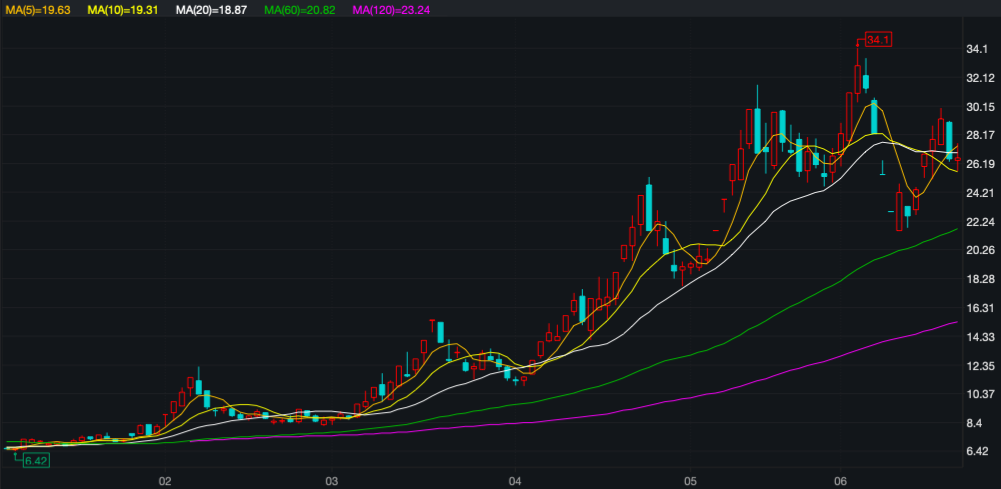
Task: Click the 24.21 price level on right axis
Action: coord(979,193)
